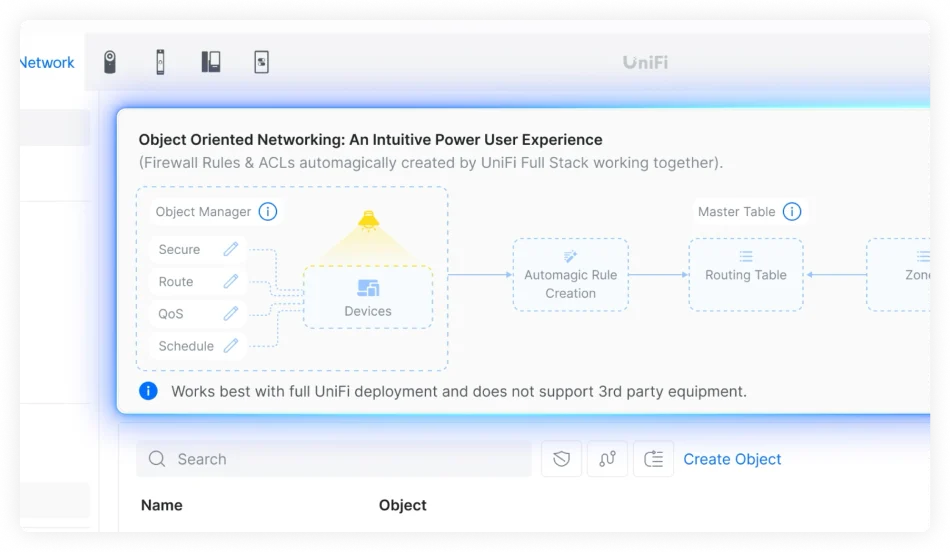The height and width of the screenshot is (552, 950).
Task: Open the Network application tab
Action: tap(47, 62)
